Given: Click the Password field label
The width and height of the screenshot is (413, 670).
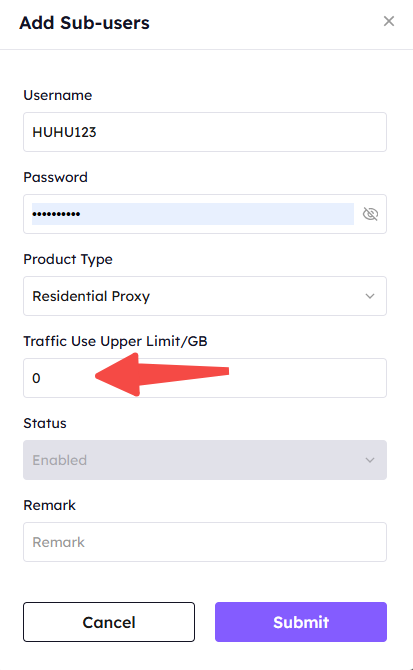Looking at the screenshot, I should (x=56, y=177).
